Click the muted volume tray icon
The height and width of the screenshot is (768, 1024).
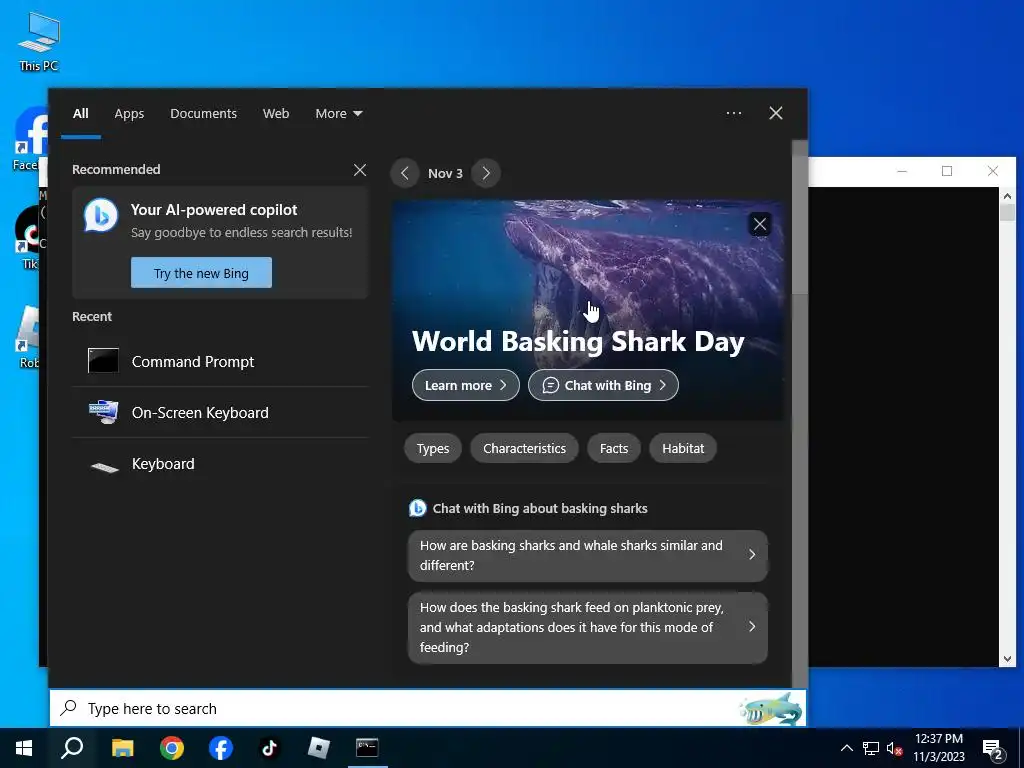894,748
